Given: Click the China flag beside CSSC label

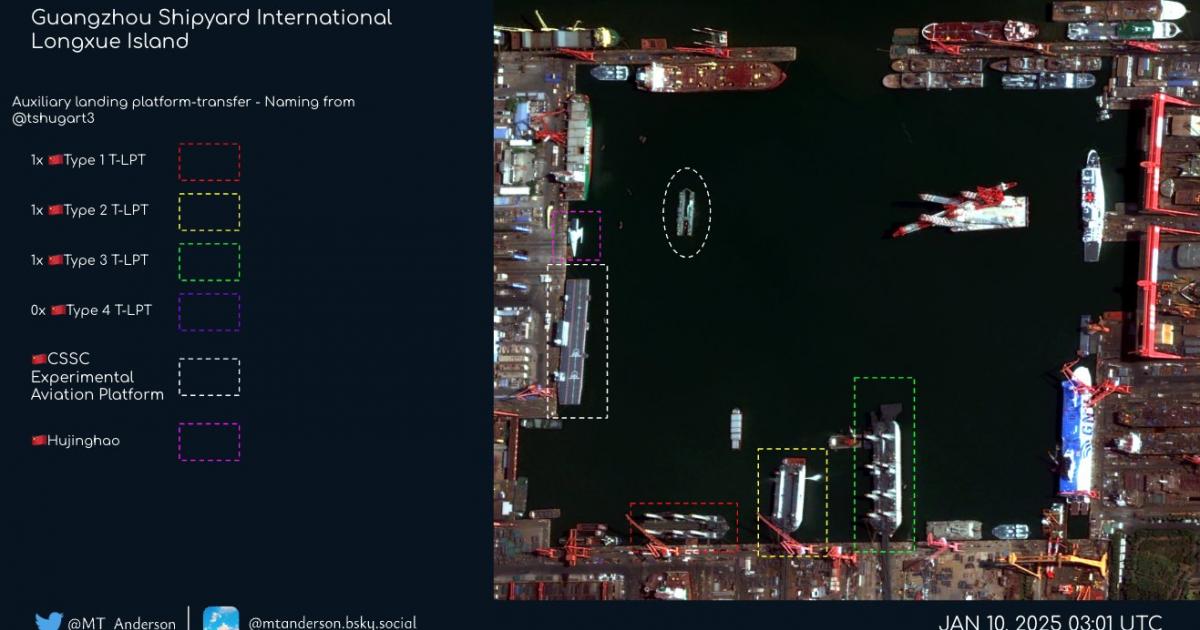Looking at the screenshot, I should (39, 359).
